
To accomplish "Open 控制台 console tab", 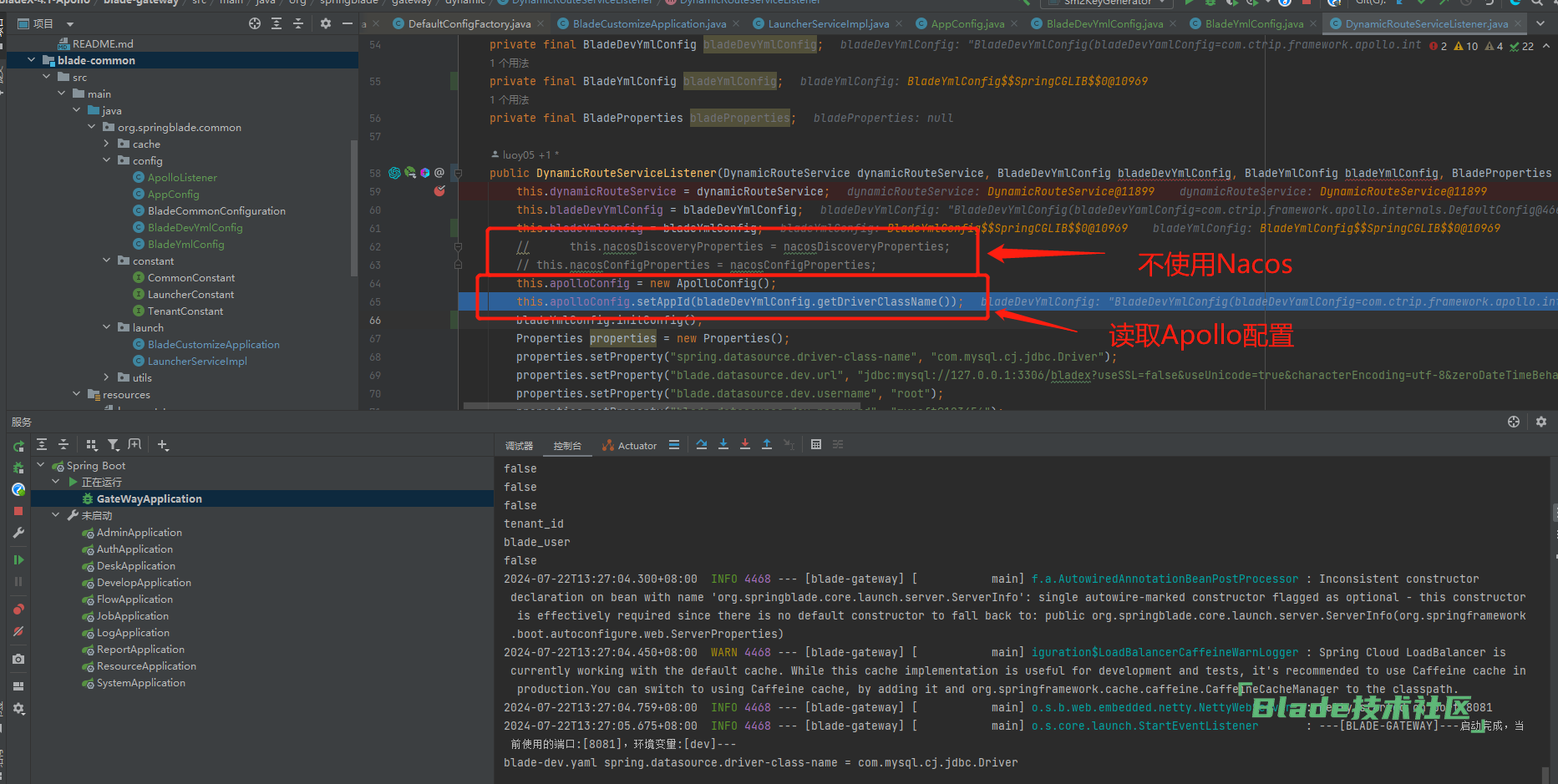I will click(567, 446).
